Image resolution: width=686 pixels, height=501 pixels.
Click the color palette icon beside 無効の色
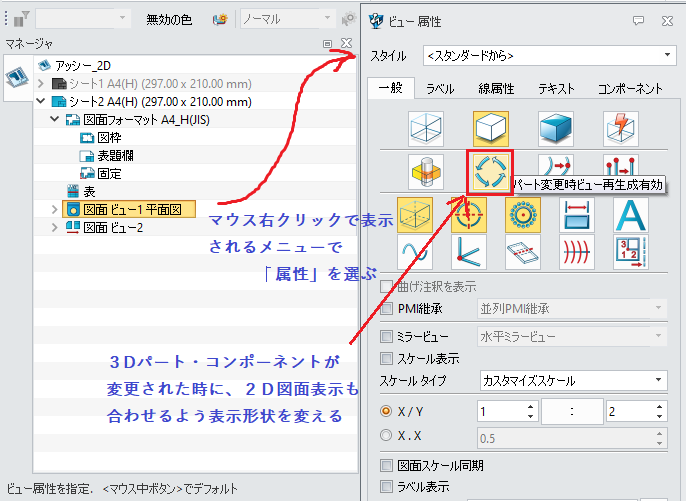pyautogui.click(x=220, y=19)
